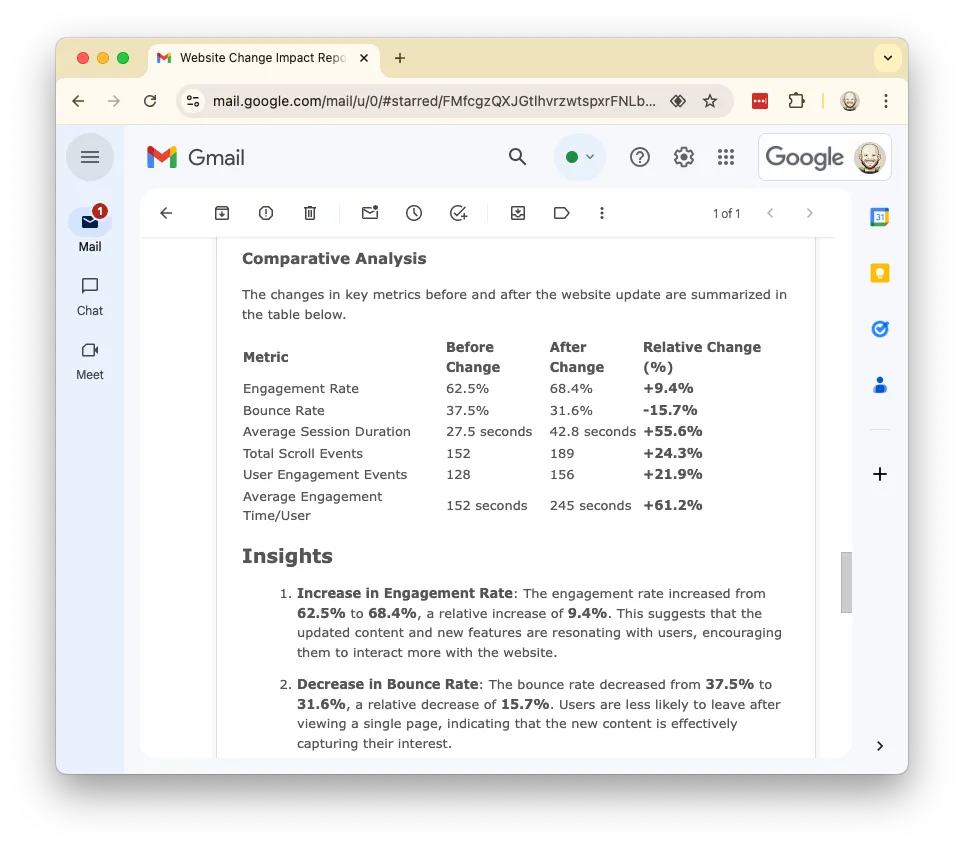Click the +55.6% relative change value
964x848 pixels.
tap(673, 432)
